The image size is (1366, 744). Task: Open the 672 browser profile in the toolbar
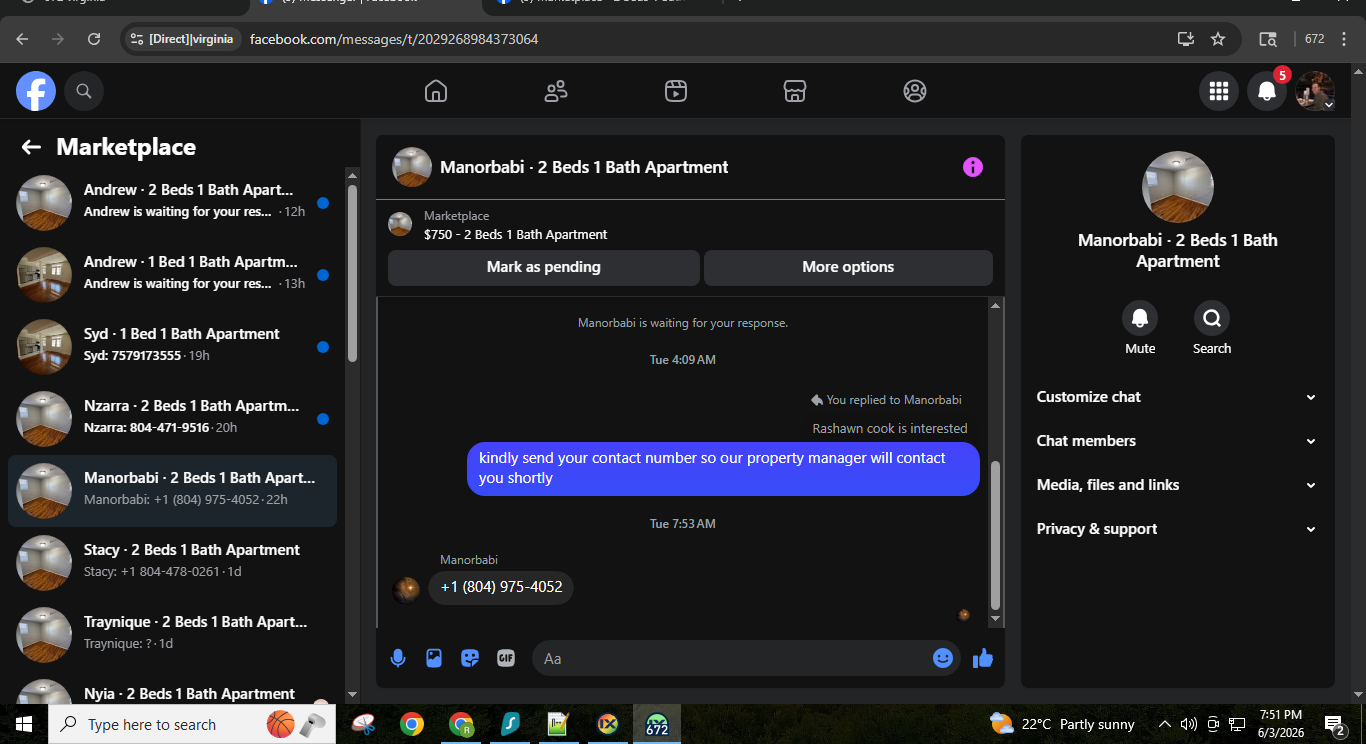pyautogui.click(x=1313, y=39)
